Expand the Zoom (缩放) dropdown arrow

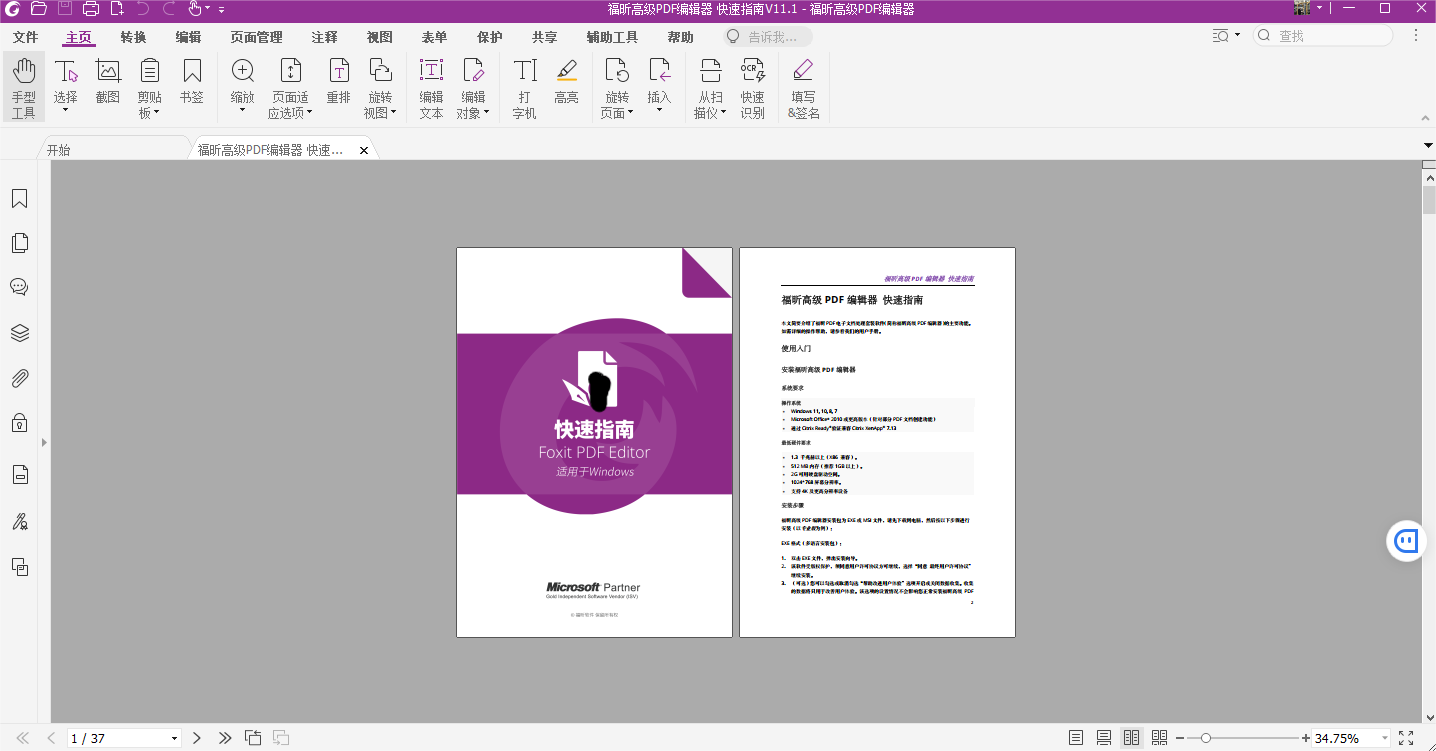pos(242,110)
